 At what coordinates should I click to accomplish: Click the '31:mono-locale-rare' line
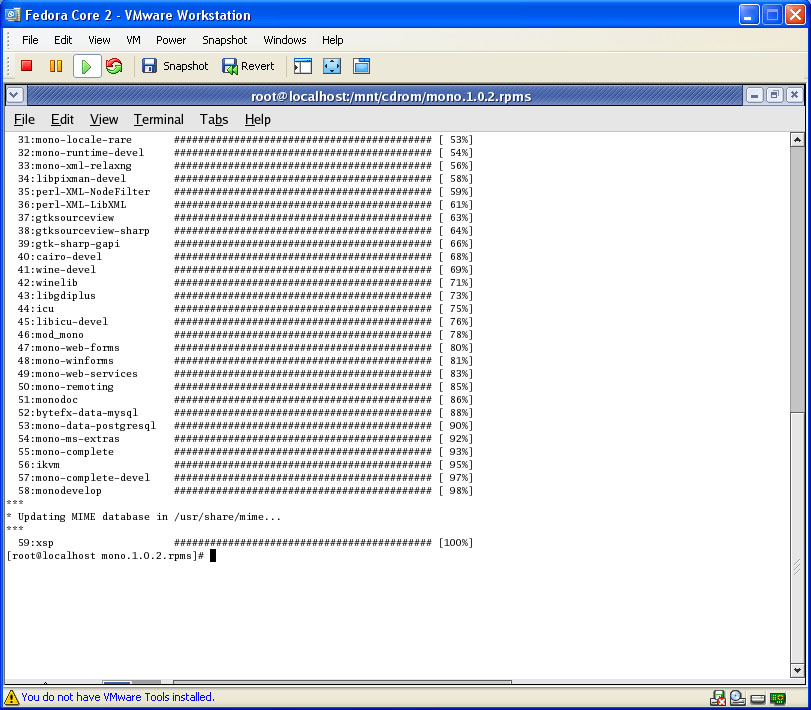(246, 140)
